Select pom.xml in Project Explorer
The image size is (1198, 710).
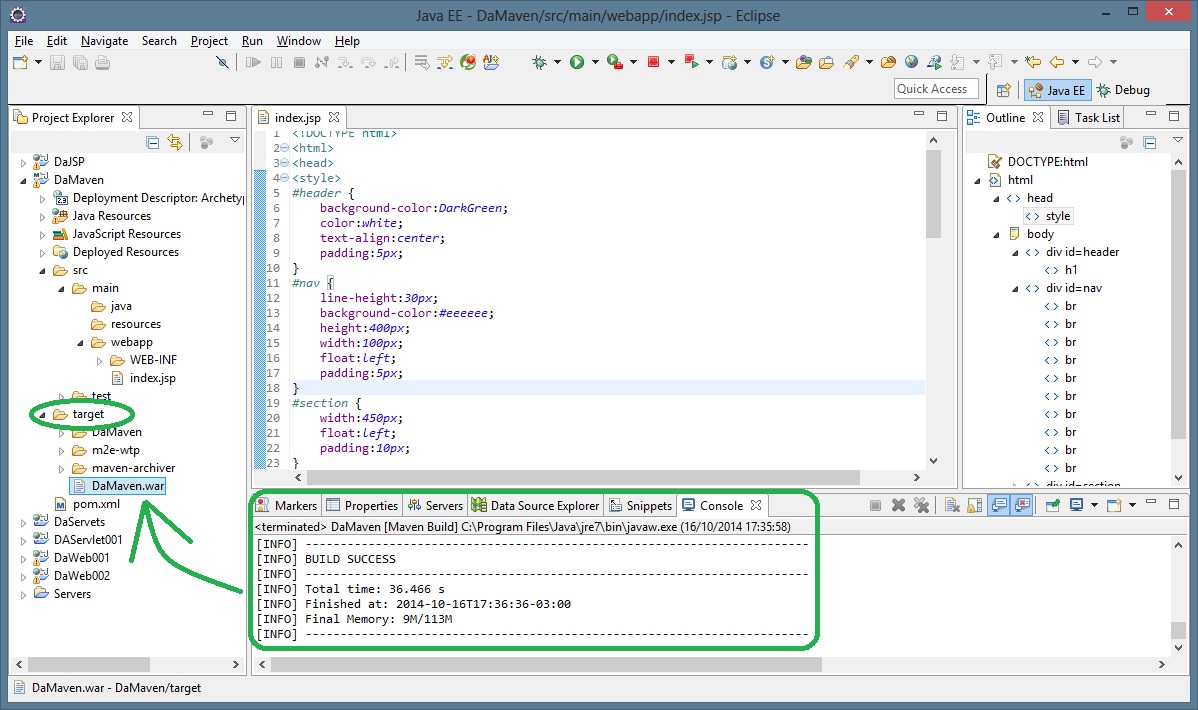click(96, 504)
